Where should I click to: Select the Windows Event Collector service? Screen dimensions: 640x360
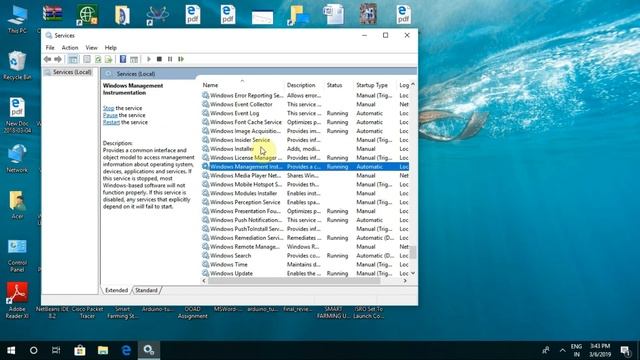click(305, 104)
